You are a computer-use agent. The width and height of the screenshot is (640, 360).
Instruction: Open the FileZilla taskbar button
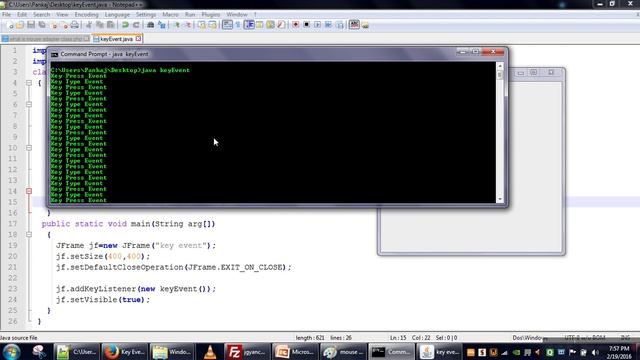click(247, 352)
